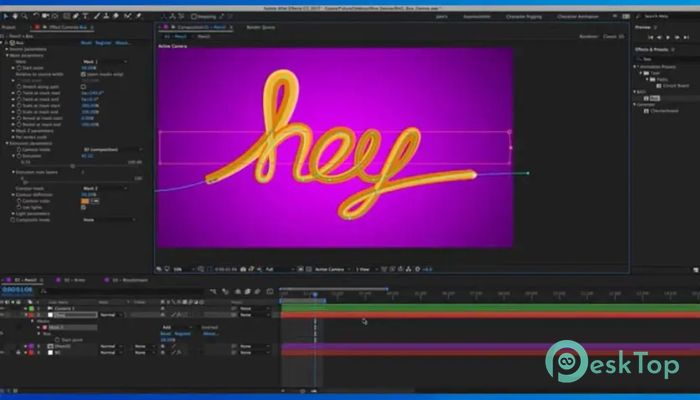Viewport: 700px width, 400px height.
Task: Select the Type text tool
Action: pos(85,17)
